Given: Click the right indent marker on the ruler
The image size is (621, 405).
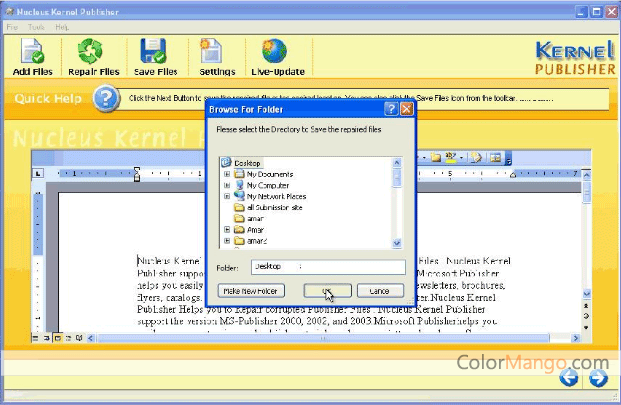Looking at the screenshot, I should coord(513,174).
